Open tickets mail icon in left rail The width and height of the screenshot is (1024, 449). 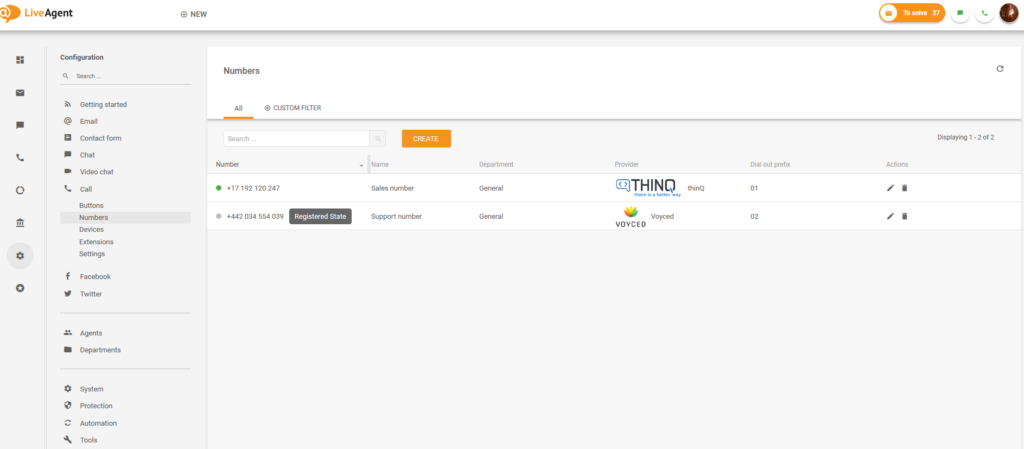(x=20, y=93)
